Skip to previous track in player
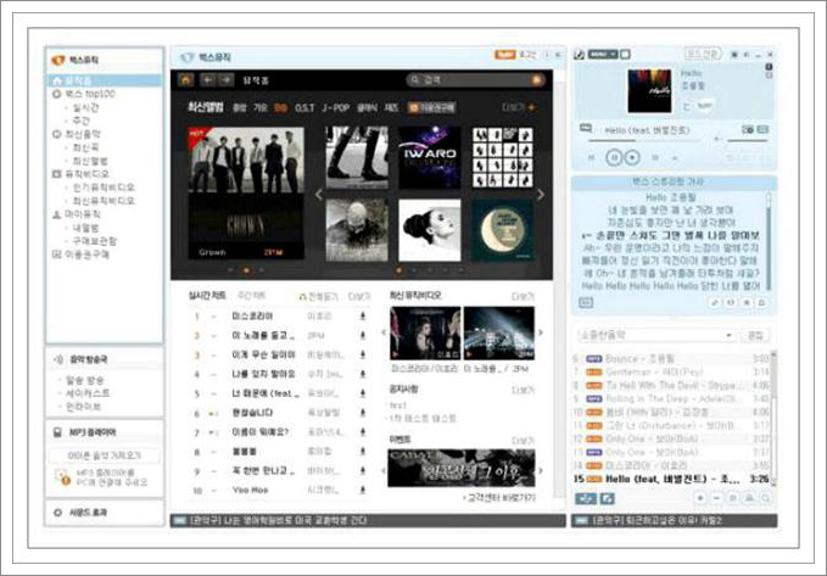Image resolution: width=827 pixels, height=576 pixels. click(x=592, y=157)
